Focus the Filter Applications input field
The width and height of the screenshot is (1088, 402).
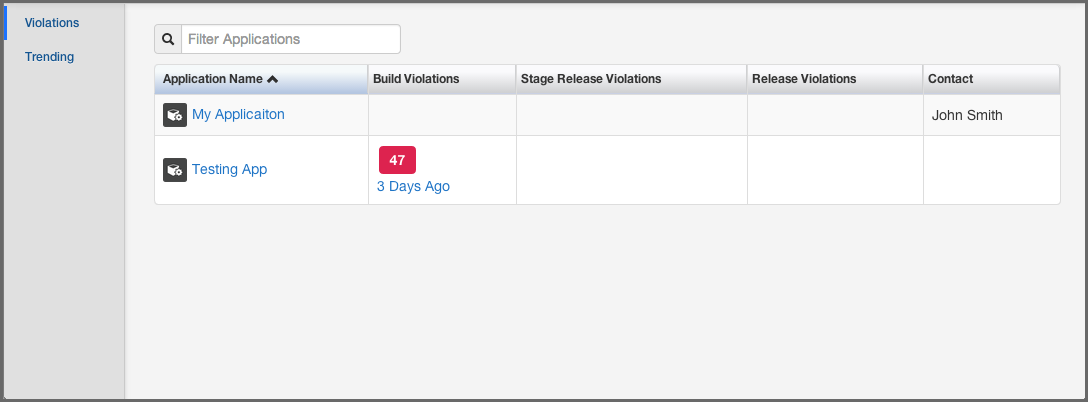[x=291, y=39]
